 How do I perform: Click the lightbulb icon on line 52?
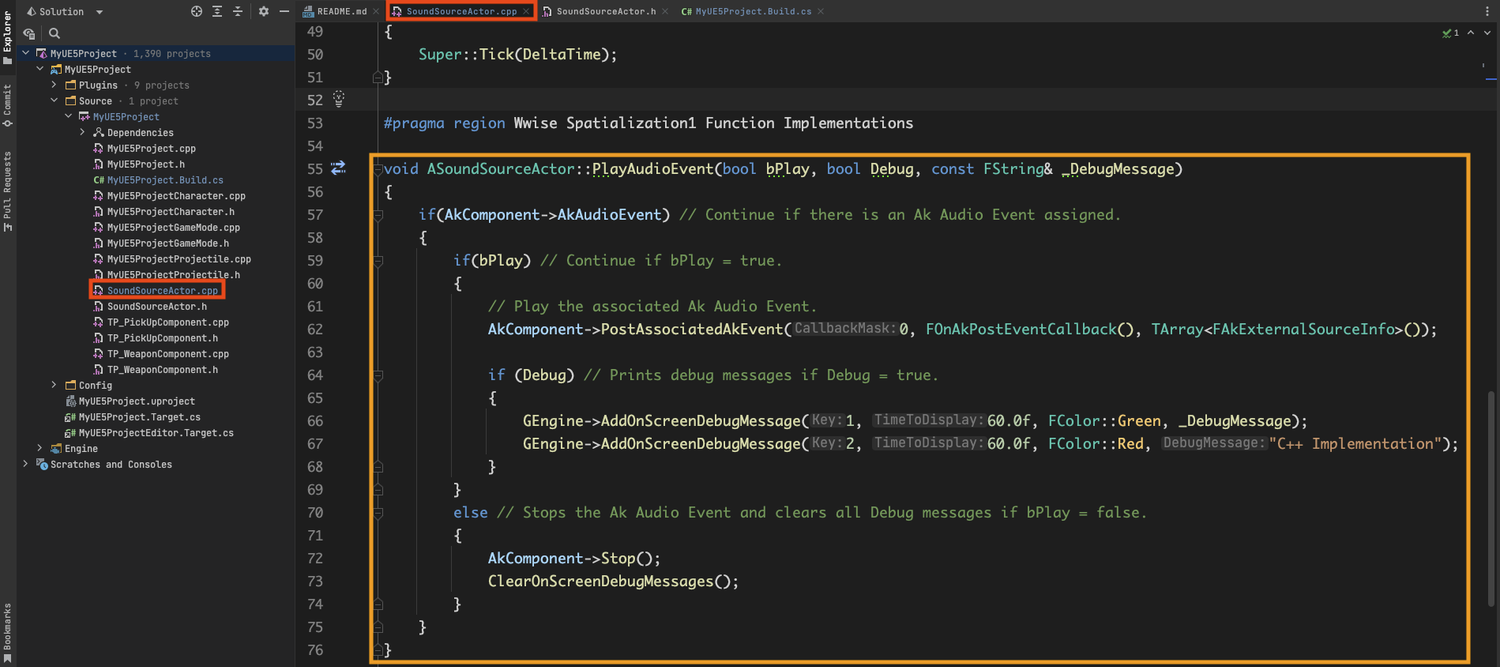pyautogui.click(x=337, y=99)
